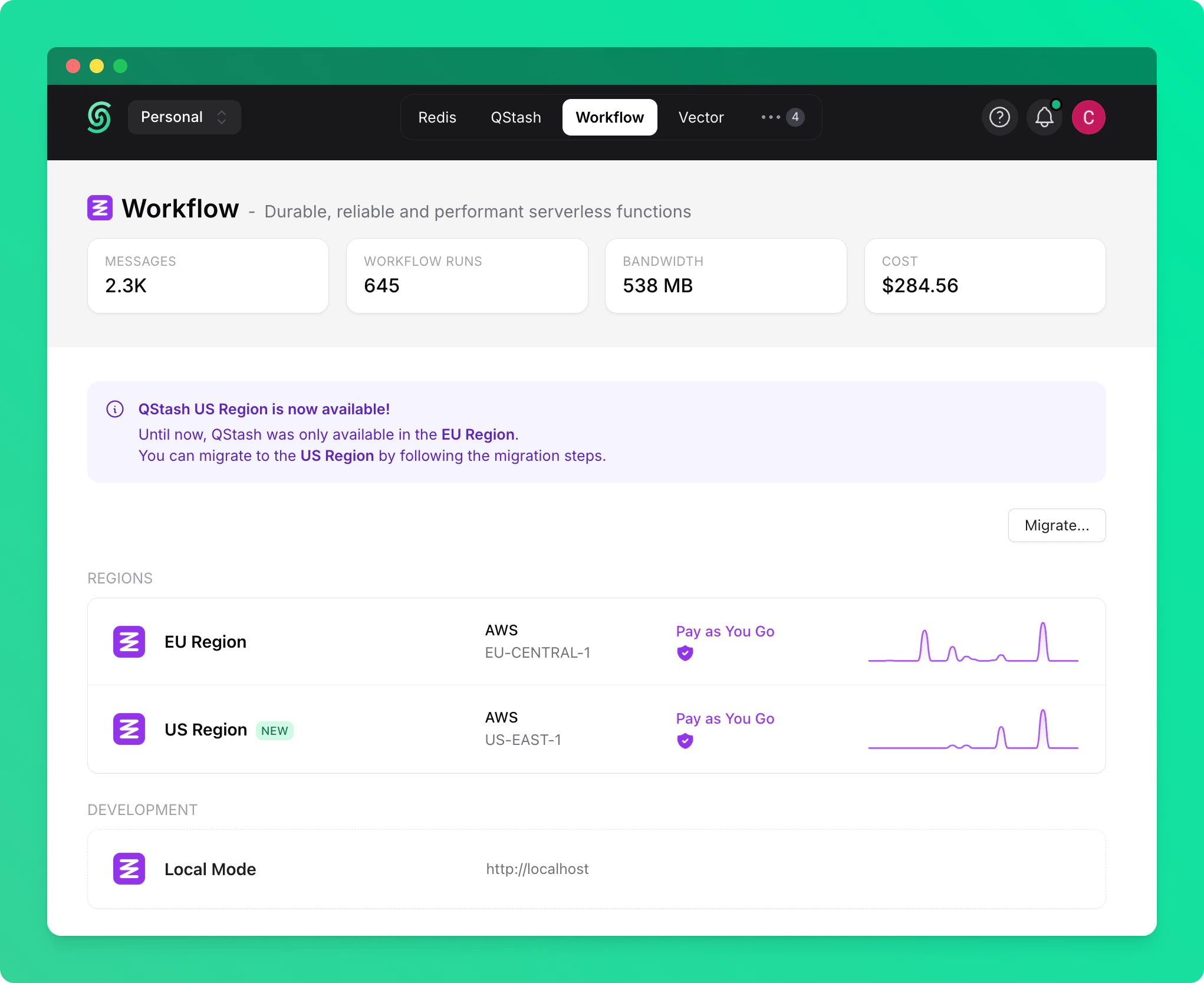Screen dimensions: 1204x983
Task: Click the EU Region Pay as You Go link
Action: (725, 631)
